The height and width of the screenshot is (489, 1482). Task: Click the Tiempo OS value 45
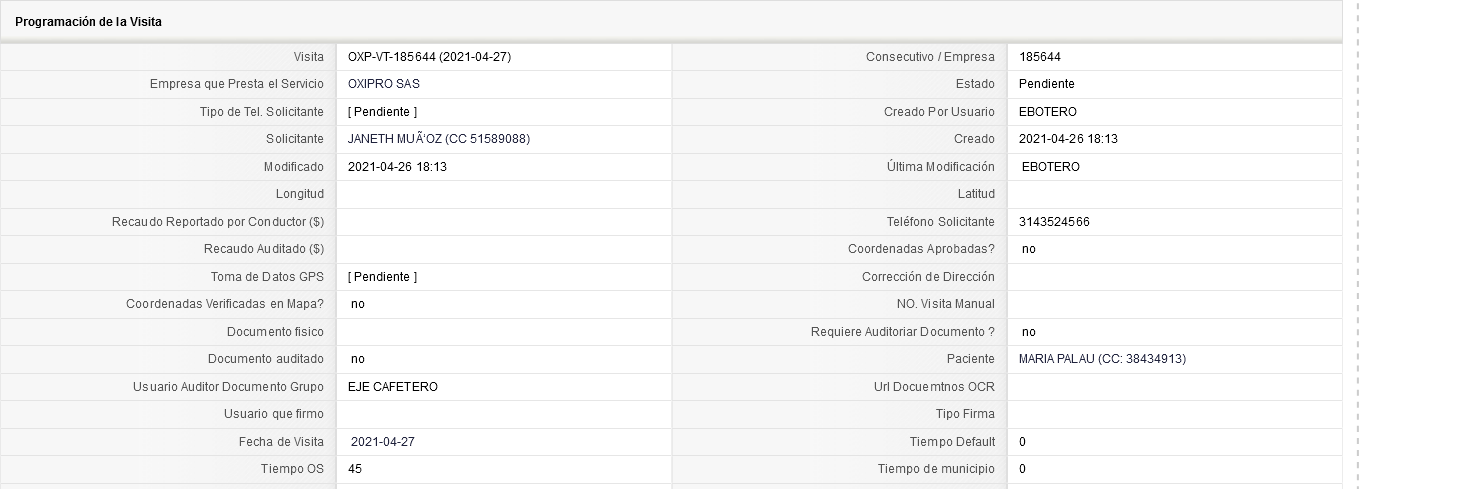355,469
